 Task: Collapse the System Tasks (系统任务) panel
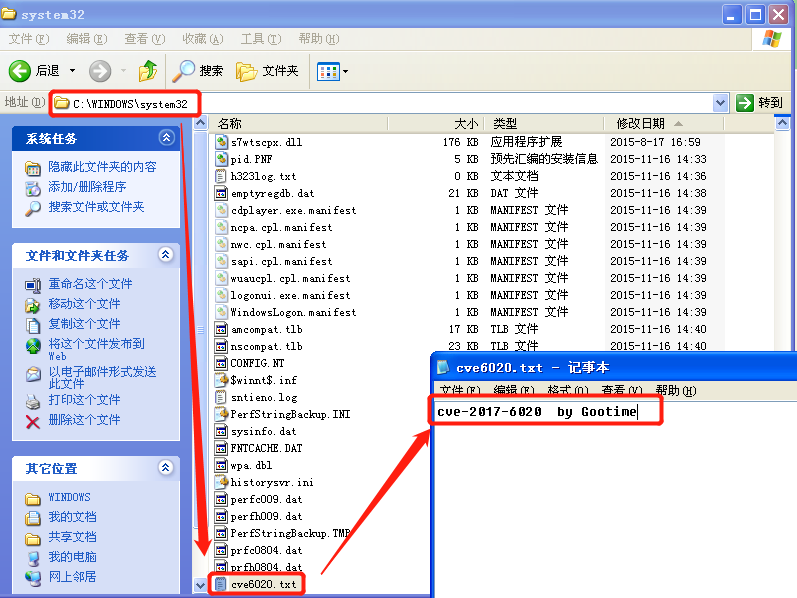pyautogui.click(x=166, y=139)
